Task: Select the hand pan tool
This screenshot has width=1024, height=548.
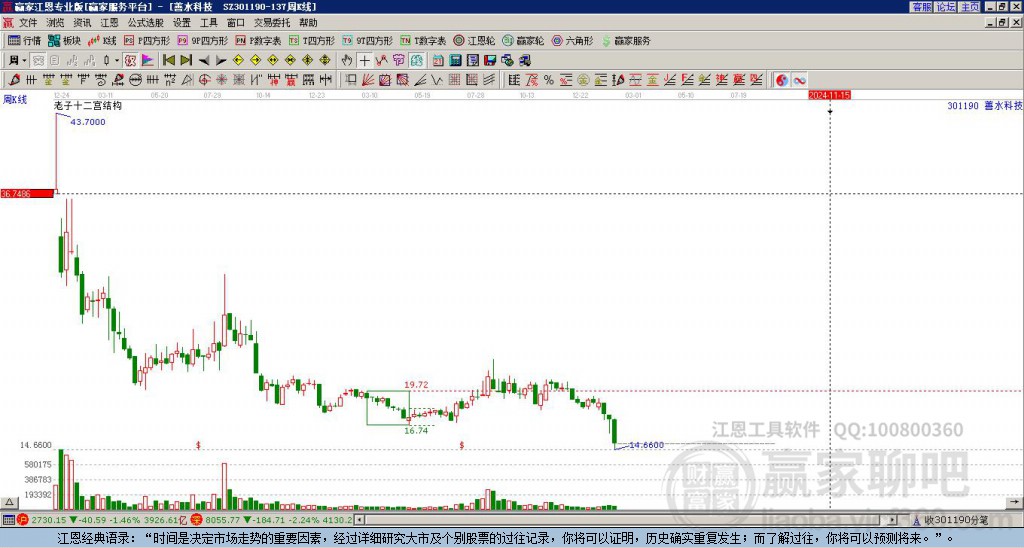Action: point(347,61)
